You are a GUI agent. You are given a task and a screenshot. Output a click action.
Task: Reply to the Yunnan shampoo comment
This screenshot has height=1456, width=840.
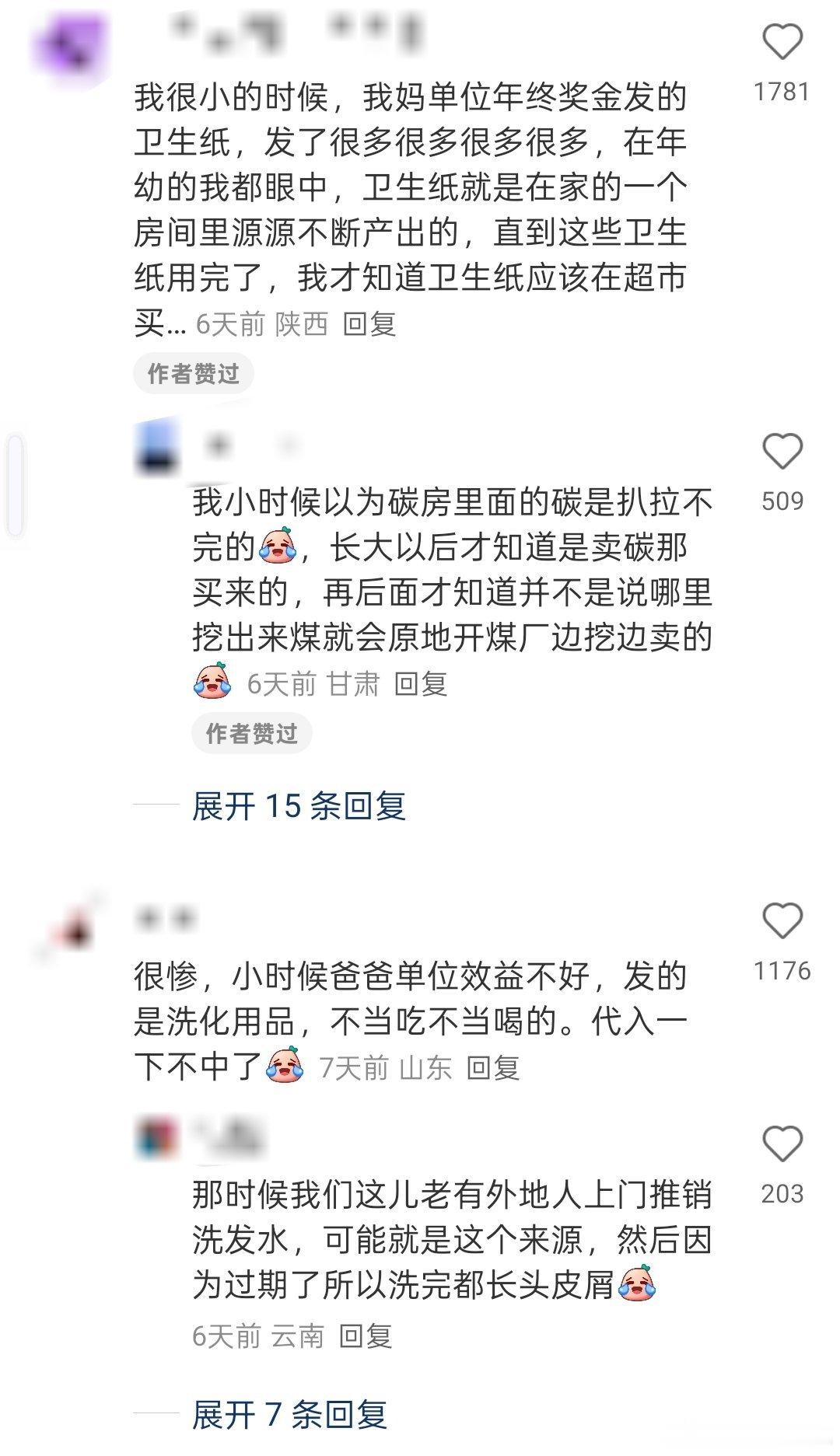[x=366, y=1336]
